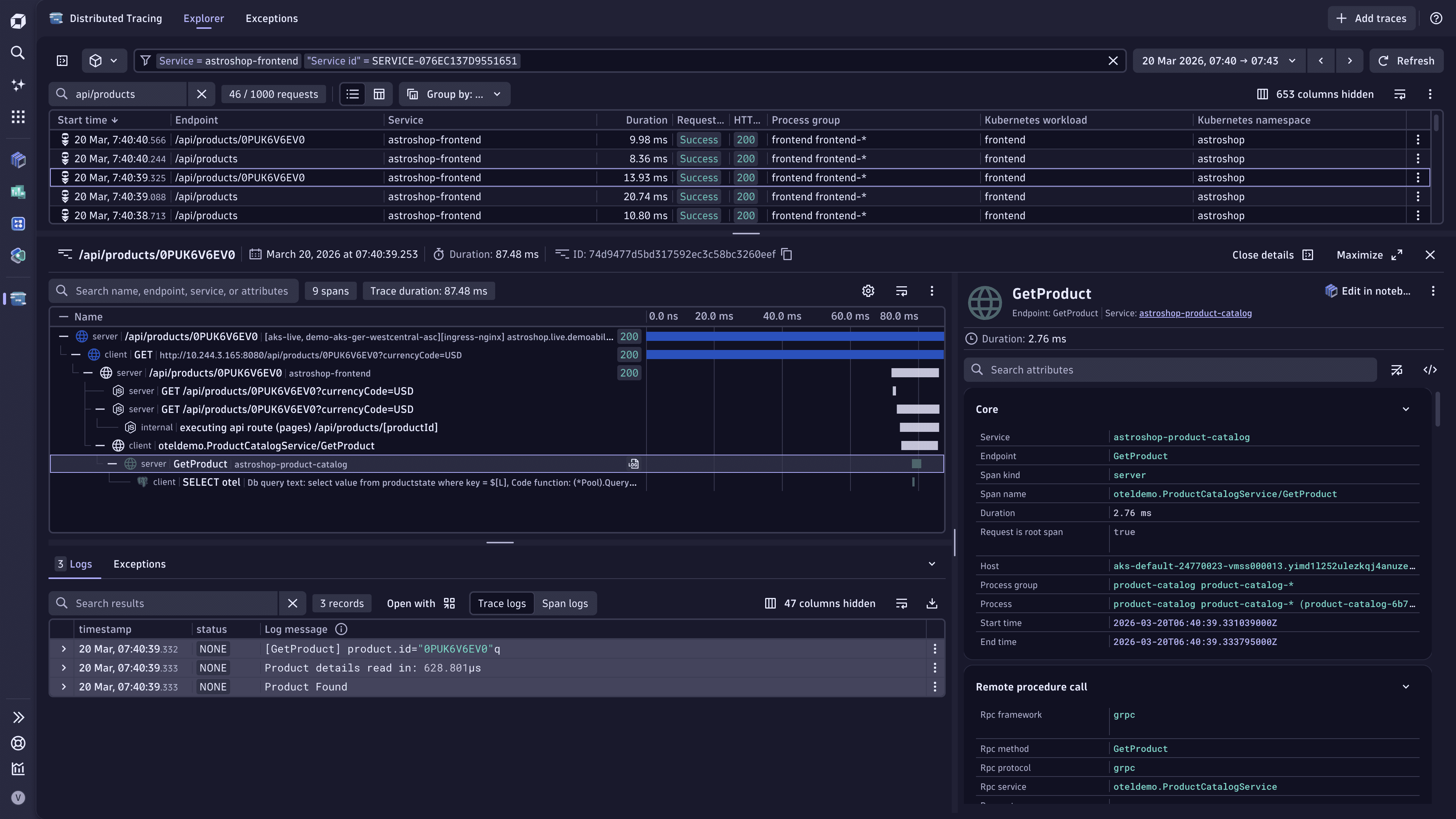Open trace view settings gear
The image size is (1456, 819).
(x=868, y=291)
